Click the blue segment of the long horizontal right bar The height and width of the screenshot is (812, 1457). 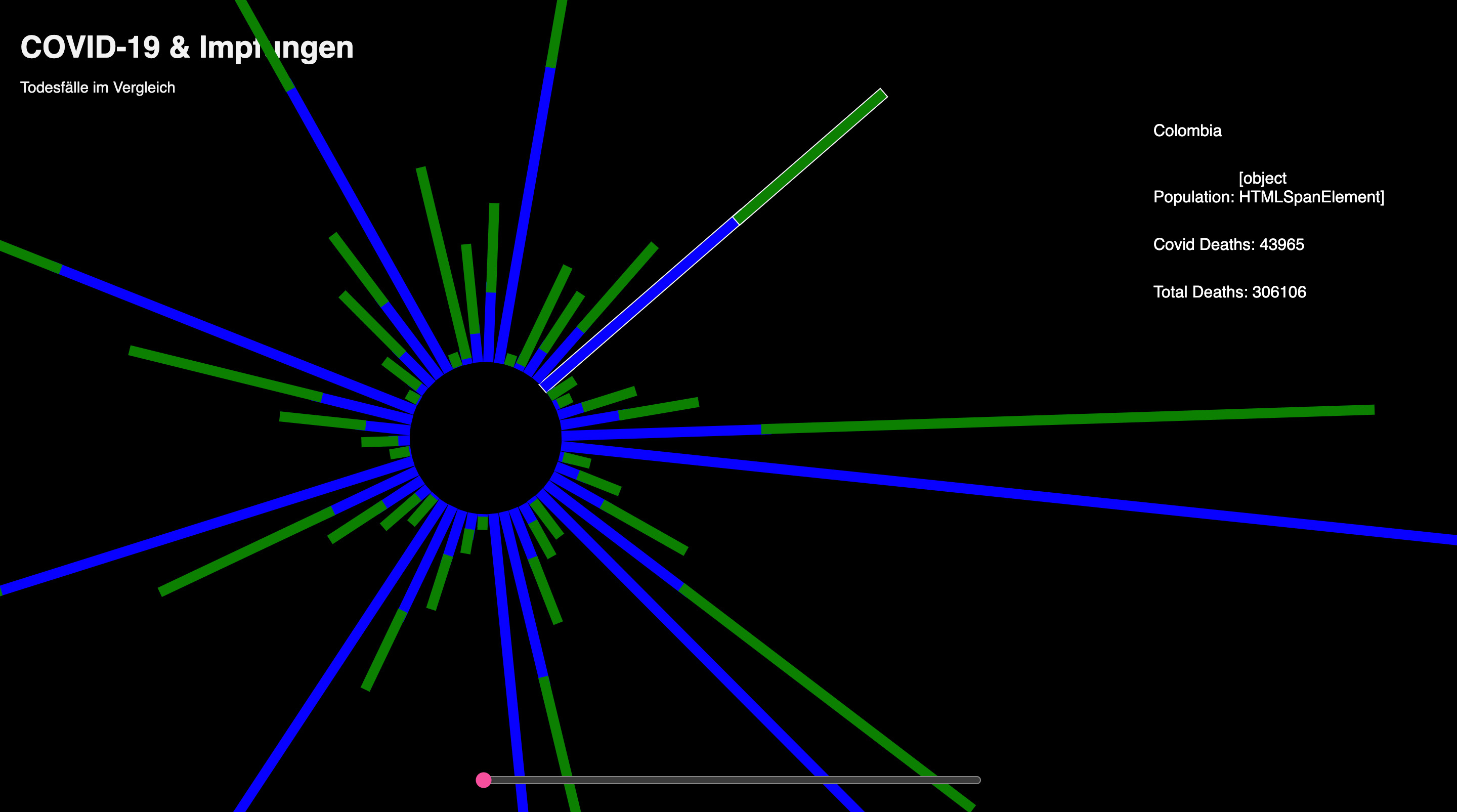click(662, 433)
